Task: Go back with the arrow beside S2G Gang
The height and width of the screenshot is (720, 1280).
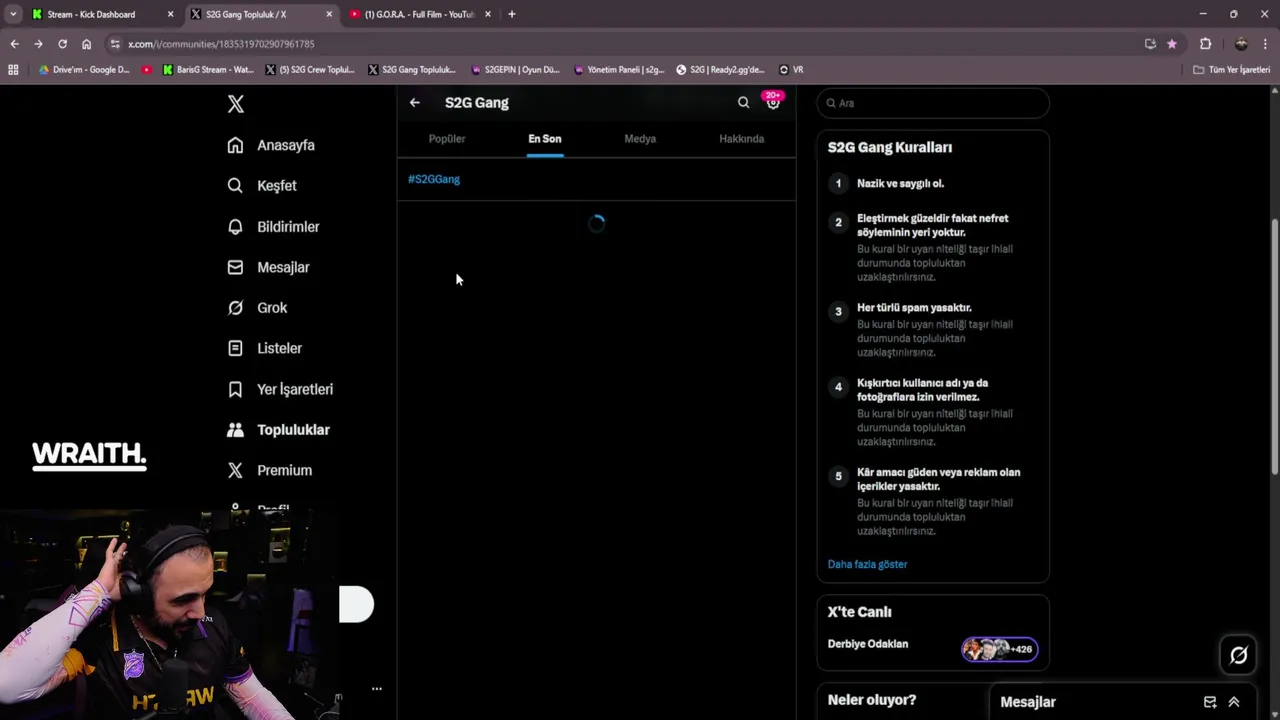Action: coord(415,102)
